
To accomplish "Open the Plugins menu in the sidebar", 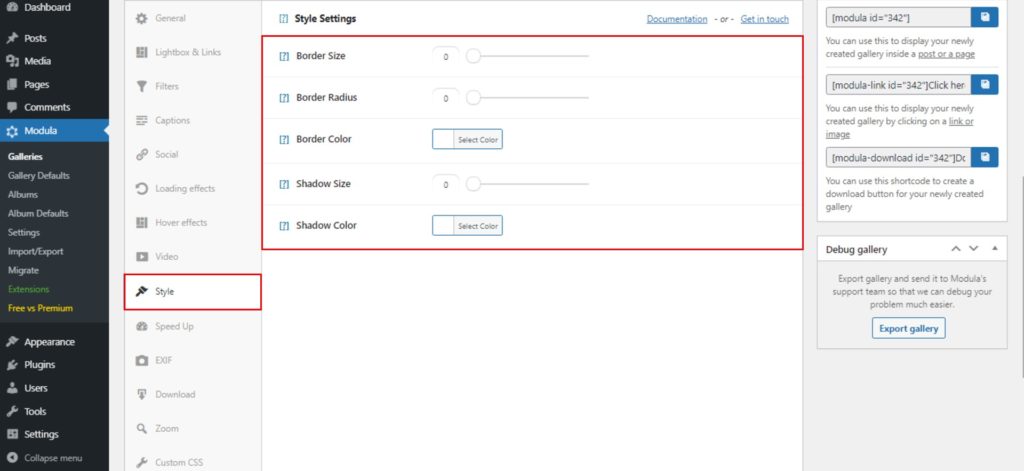I will pos(39,365).
